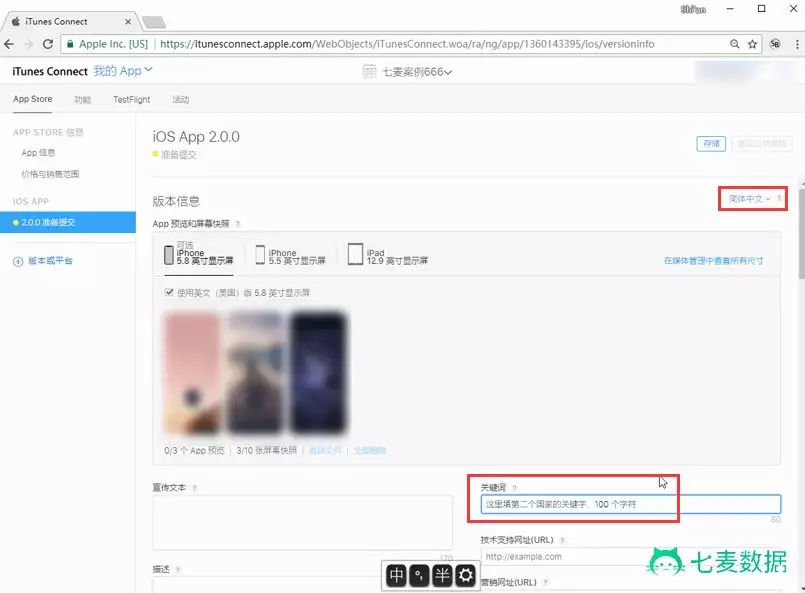
Task: Click the plus icon beside 版本或平台
Action: 17,261
